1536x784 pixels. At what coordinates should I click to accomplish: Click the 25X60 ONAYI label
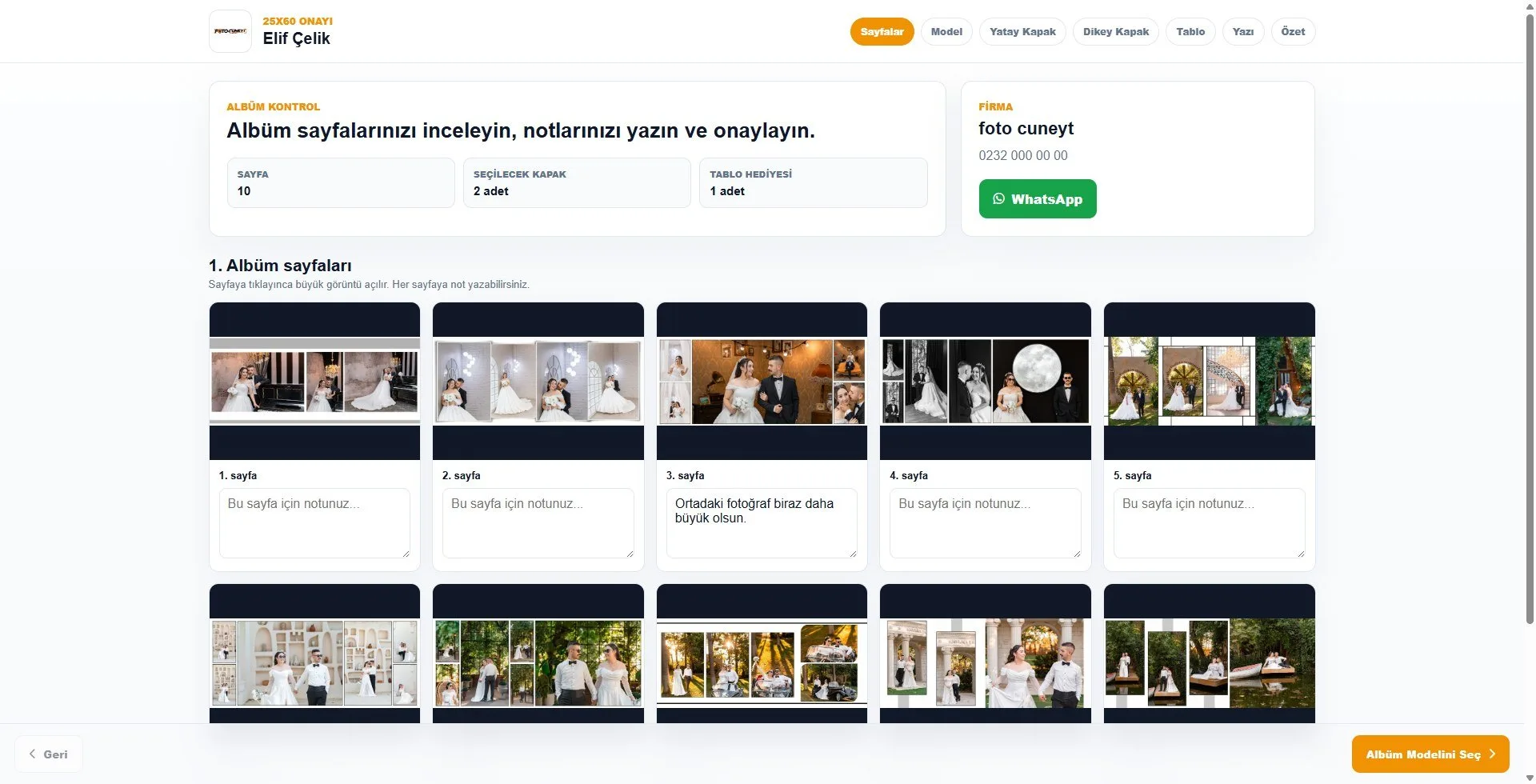point(298,21)
